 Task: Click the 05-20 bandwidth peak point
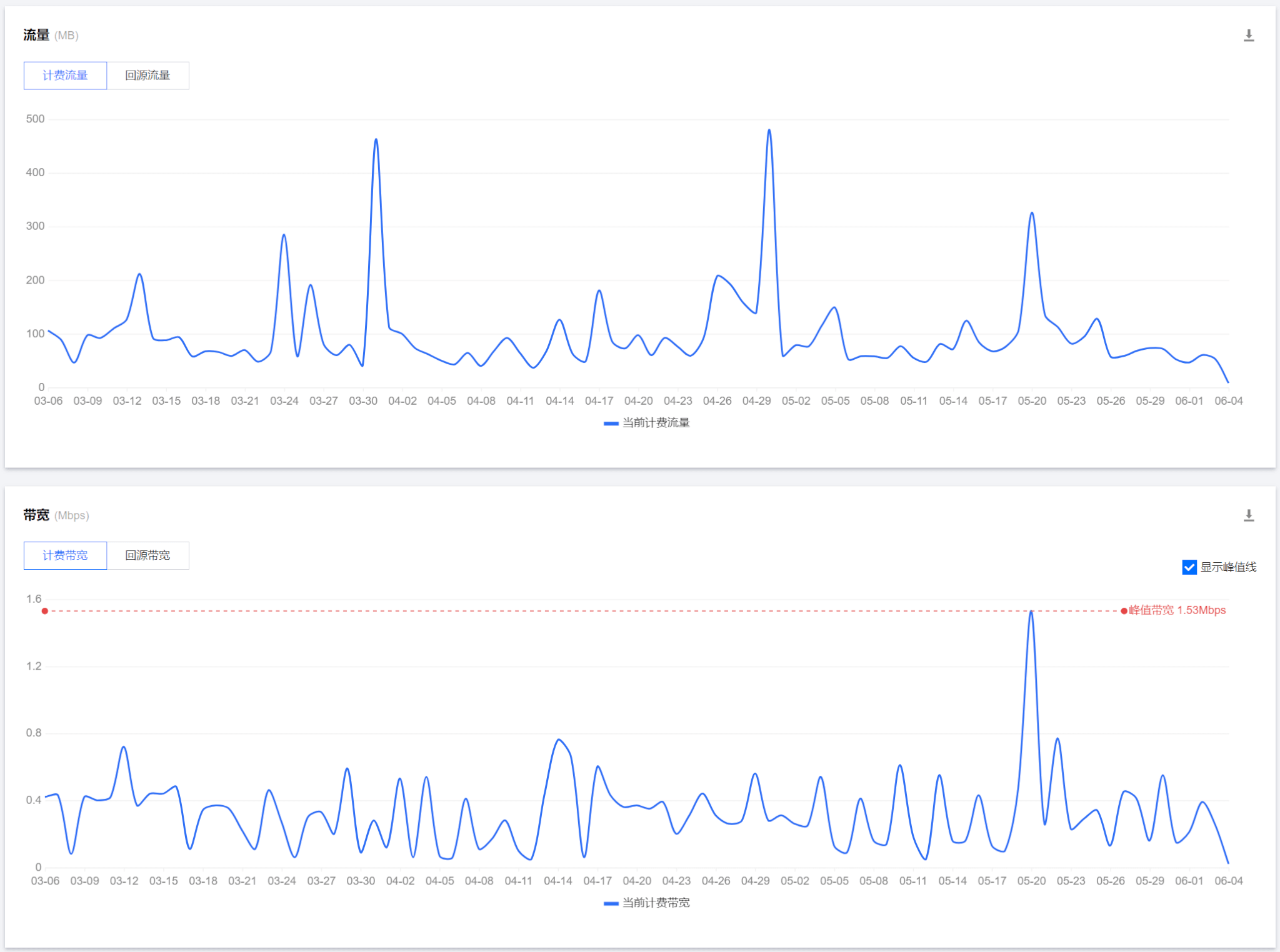(1031, 612)
